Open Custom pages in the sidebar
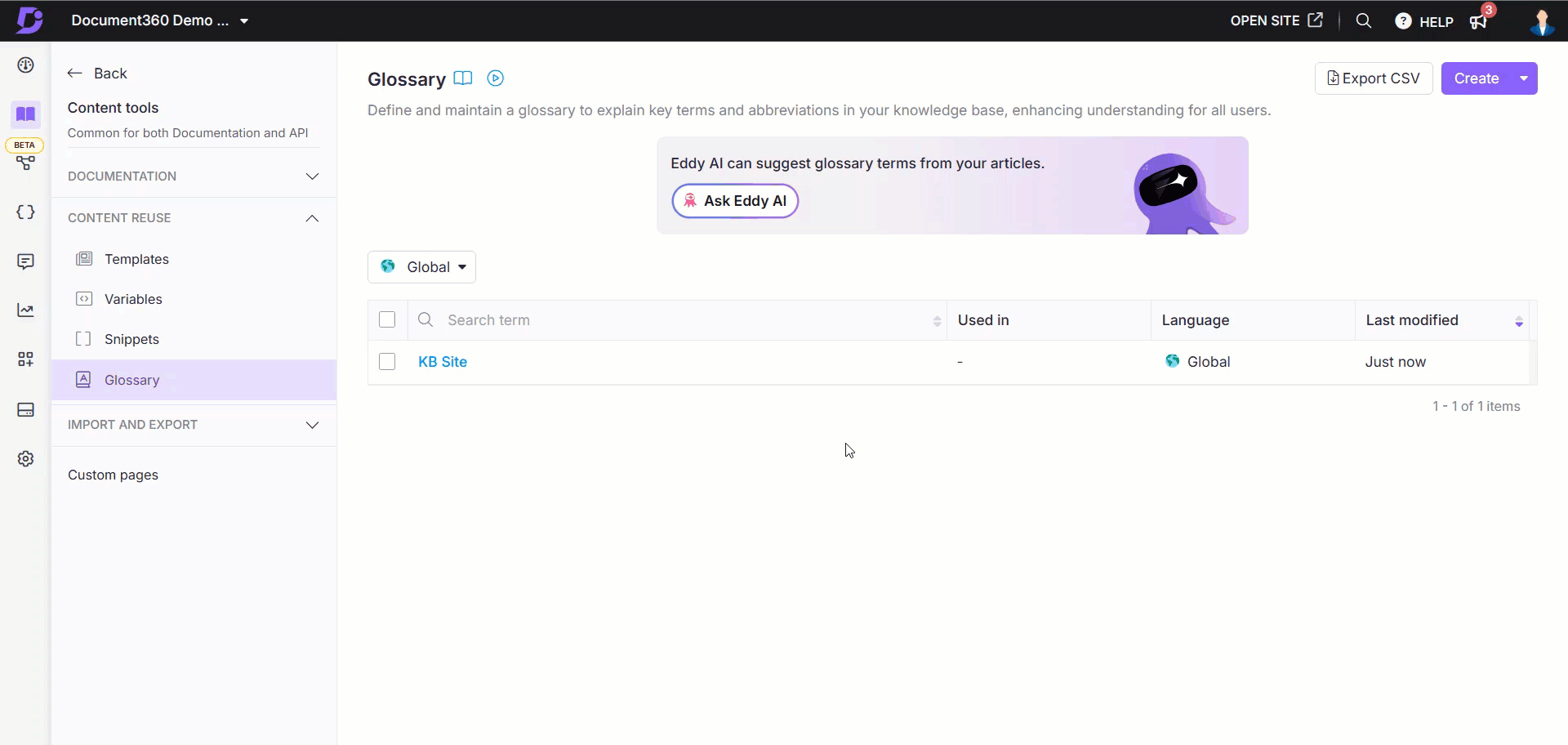Viewport: 1568px width, 745px height. click(113, 475)
